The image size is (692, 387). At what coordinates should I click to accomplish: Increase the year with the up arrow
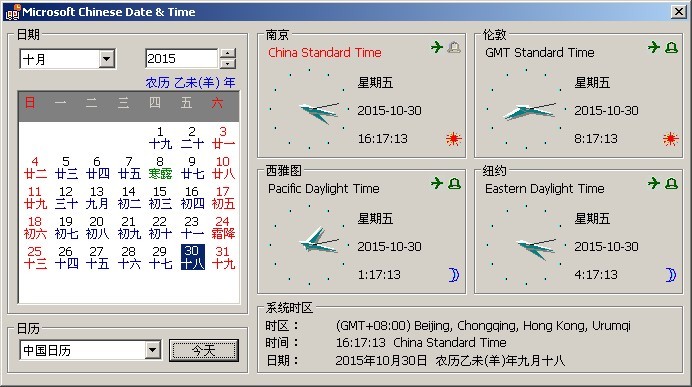(x=228, y=54)
